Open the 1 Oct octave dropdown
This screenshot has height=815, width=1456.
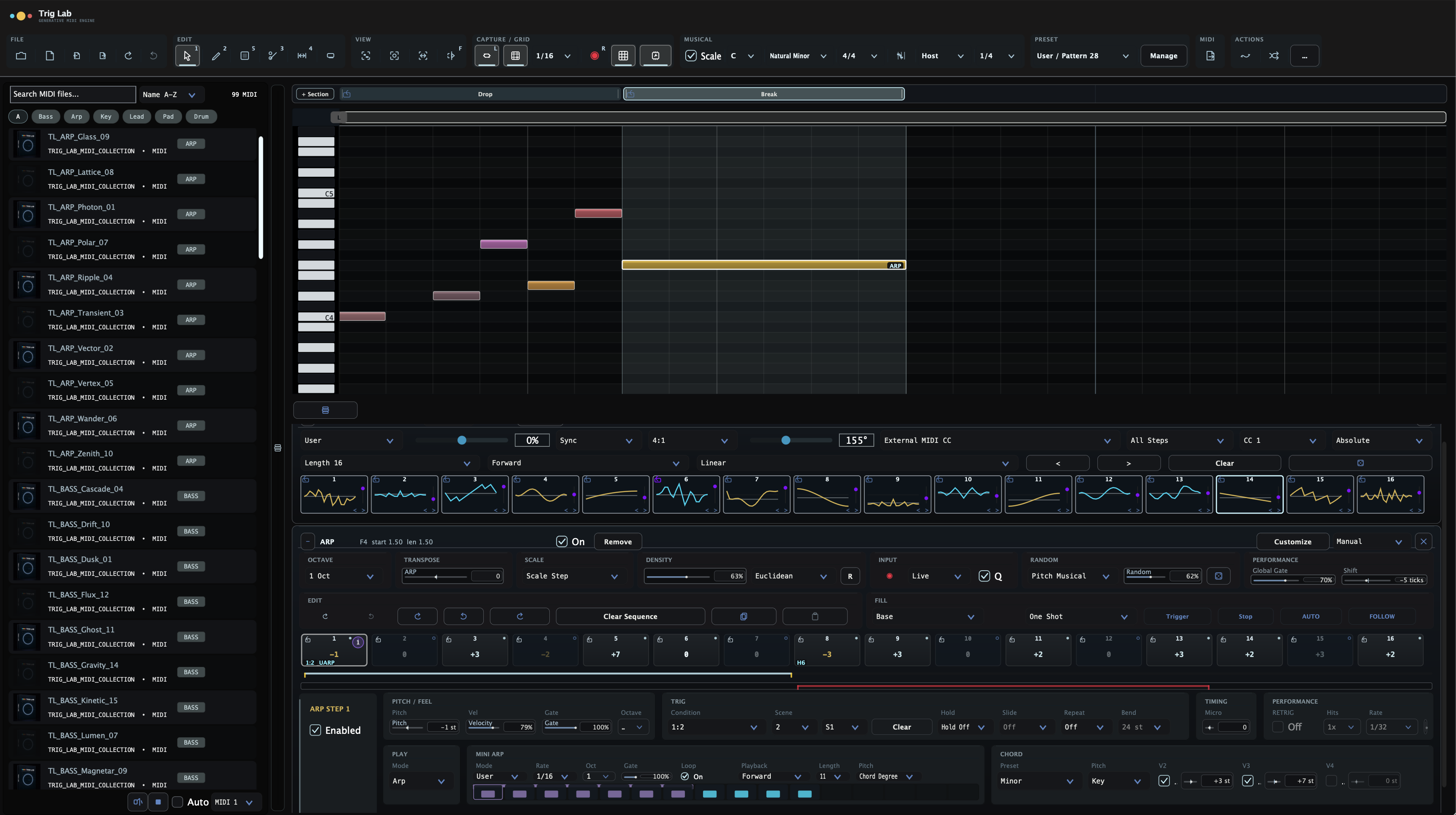click(x=341, y=576)
